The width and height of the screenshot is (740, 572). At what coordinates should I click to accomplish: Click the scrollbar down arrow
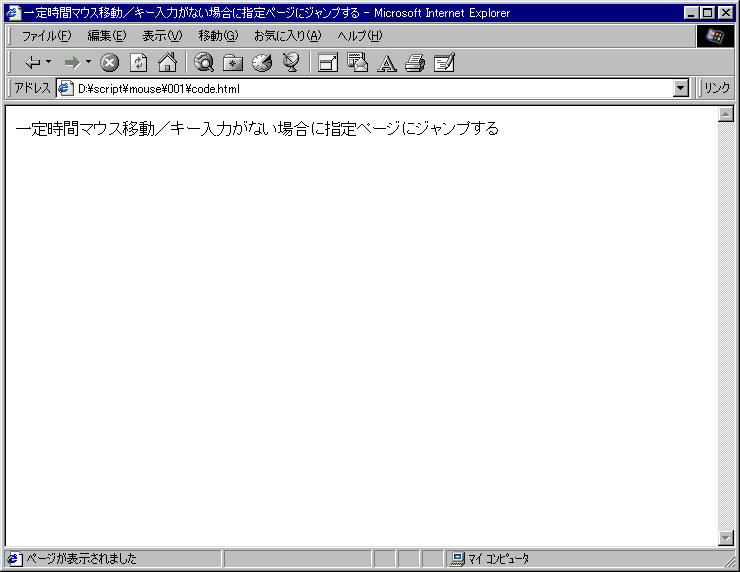click(726, 538)
